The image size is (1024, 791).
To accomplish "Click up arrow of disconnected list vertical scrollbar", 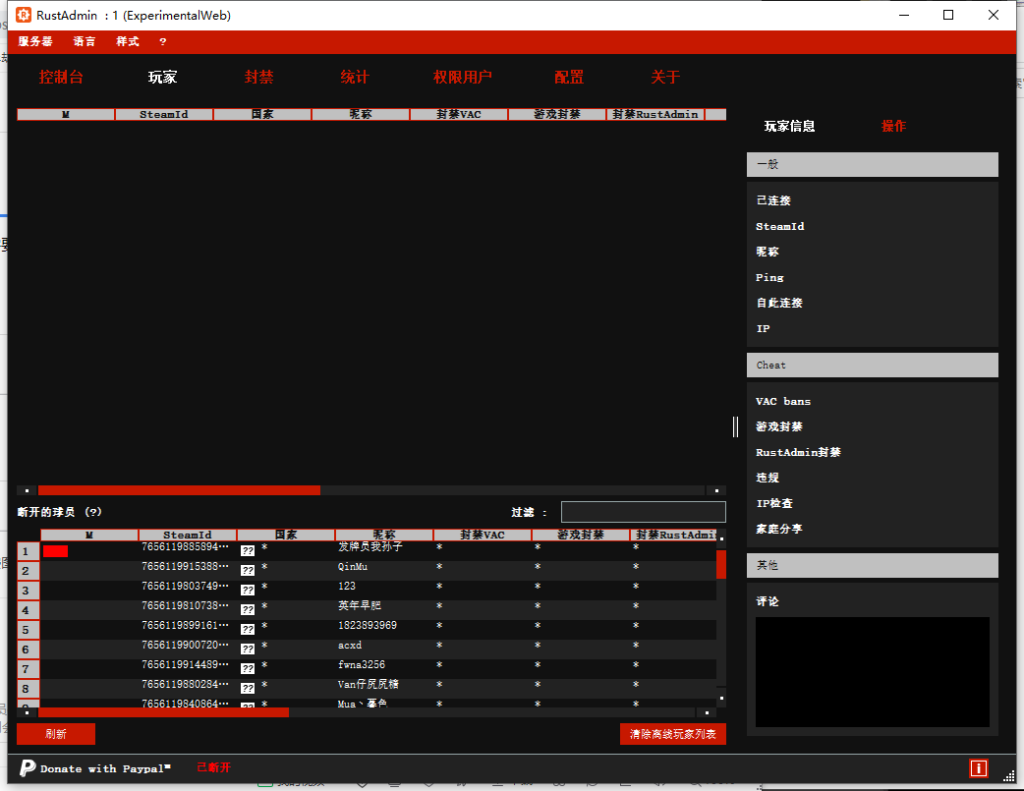I will click(x=722, y=539).
